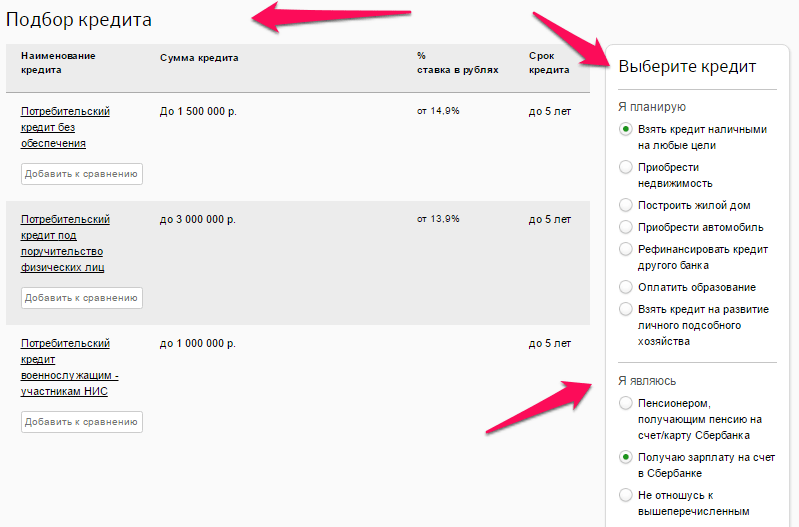Select the 'Приобрести недвижимость' option
Viewport: 799px width, 527px height.
626,167
